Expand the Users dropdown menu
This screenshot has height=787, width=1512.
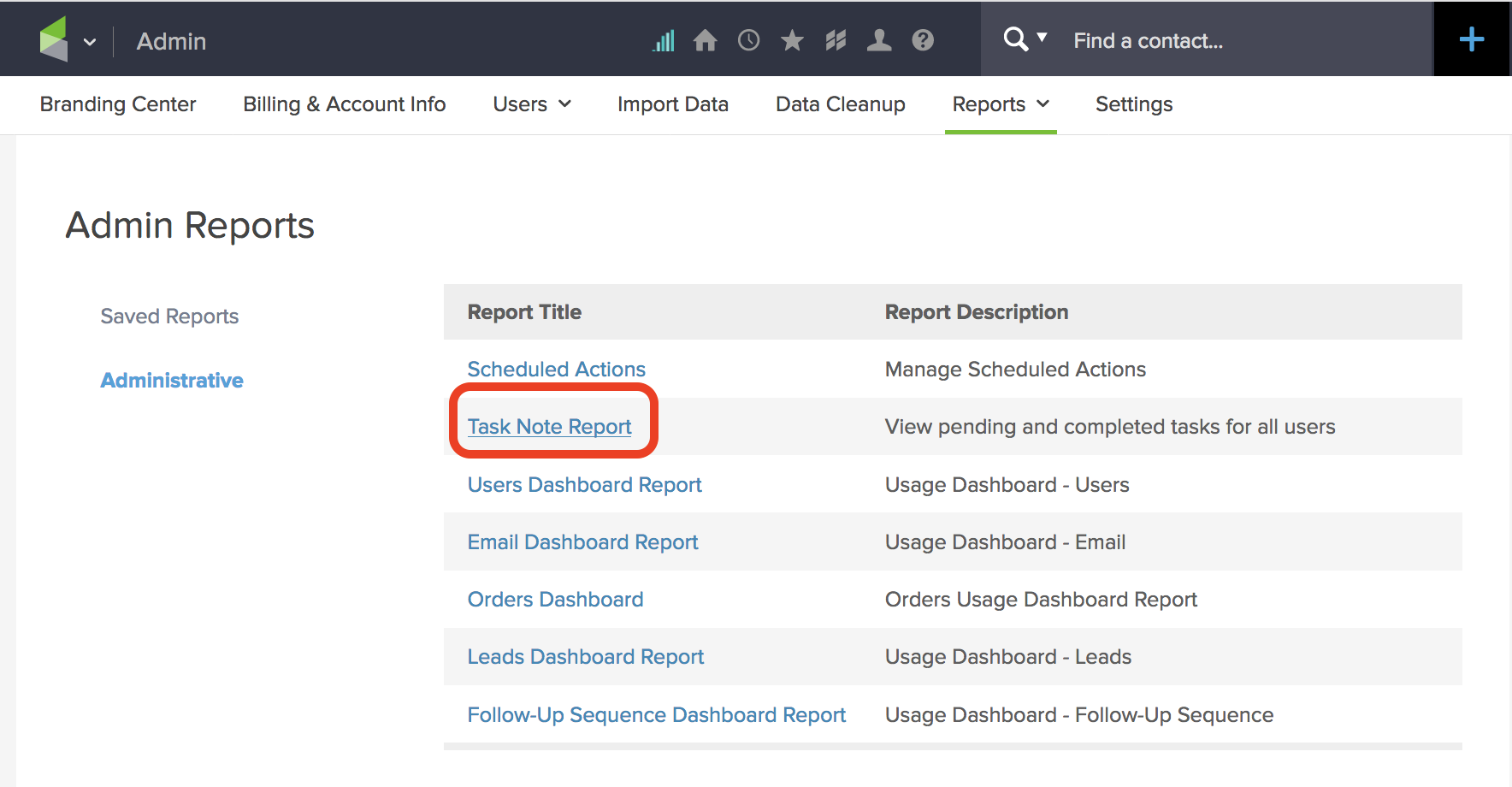tap(530, 104)
